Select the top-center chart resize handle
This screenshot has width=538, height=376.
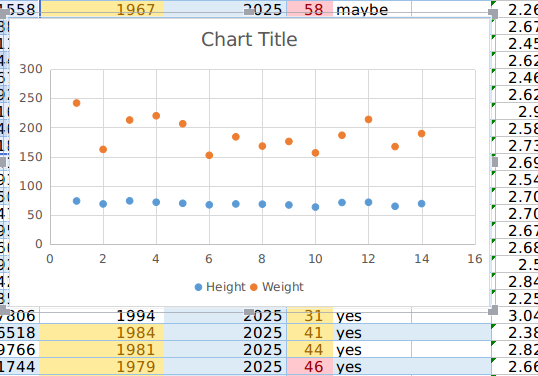click(x=249, y=12)
